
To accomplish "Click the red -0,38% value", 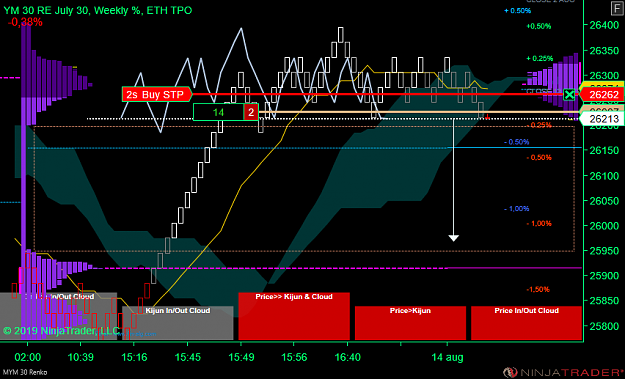I will point(25,22).
